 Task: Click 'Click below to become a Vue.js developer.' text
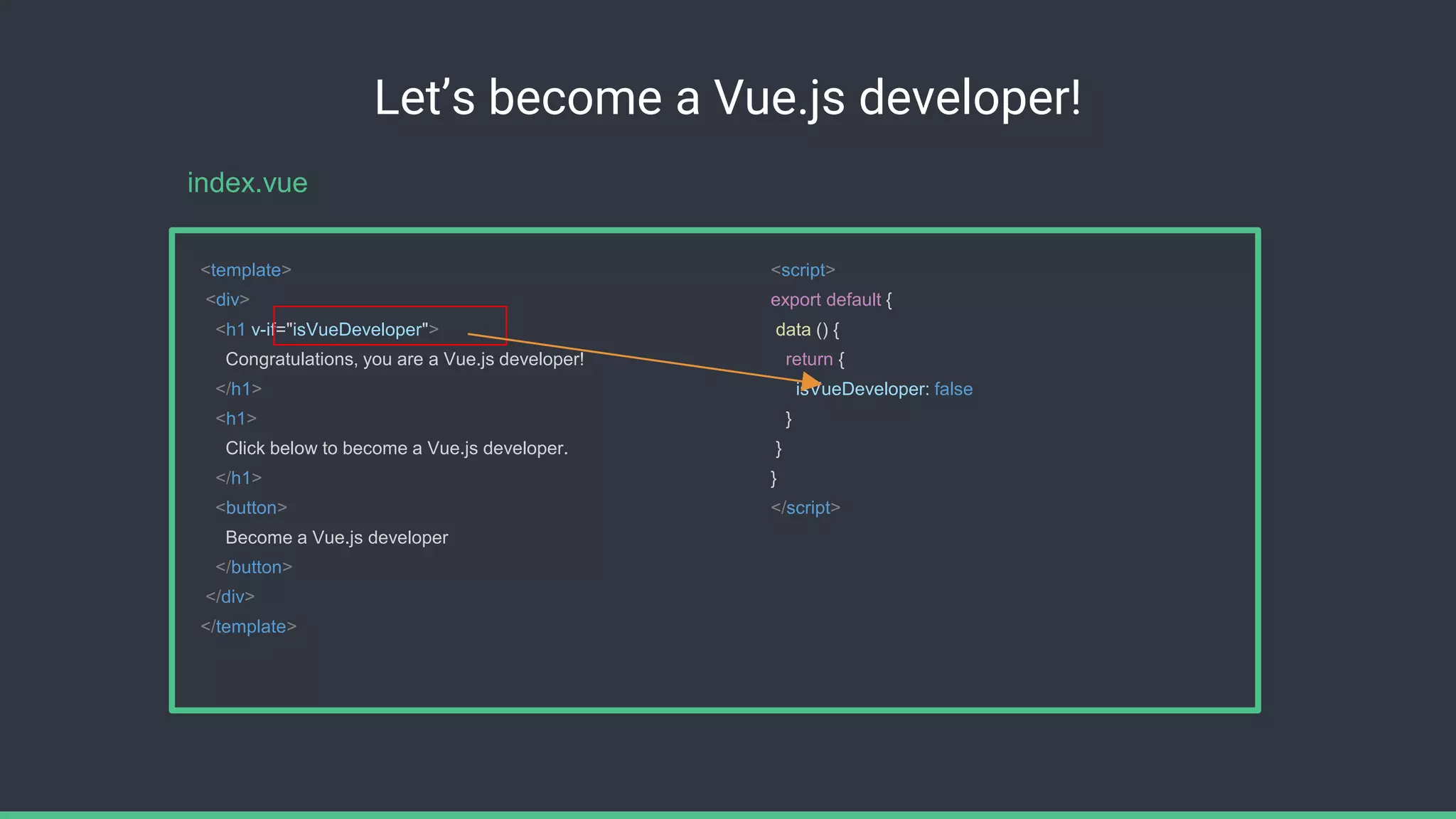click(x=397, y=449)
